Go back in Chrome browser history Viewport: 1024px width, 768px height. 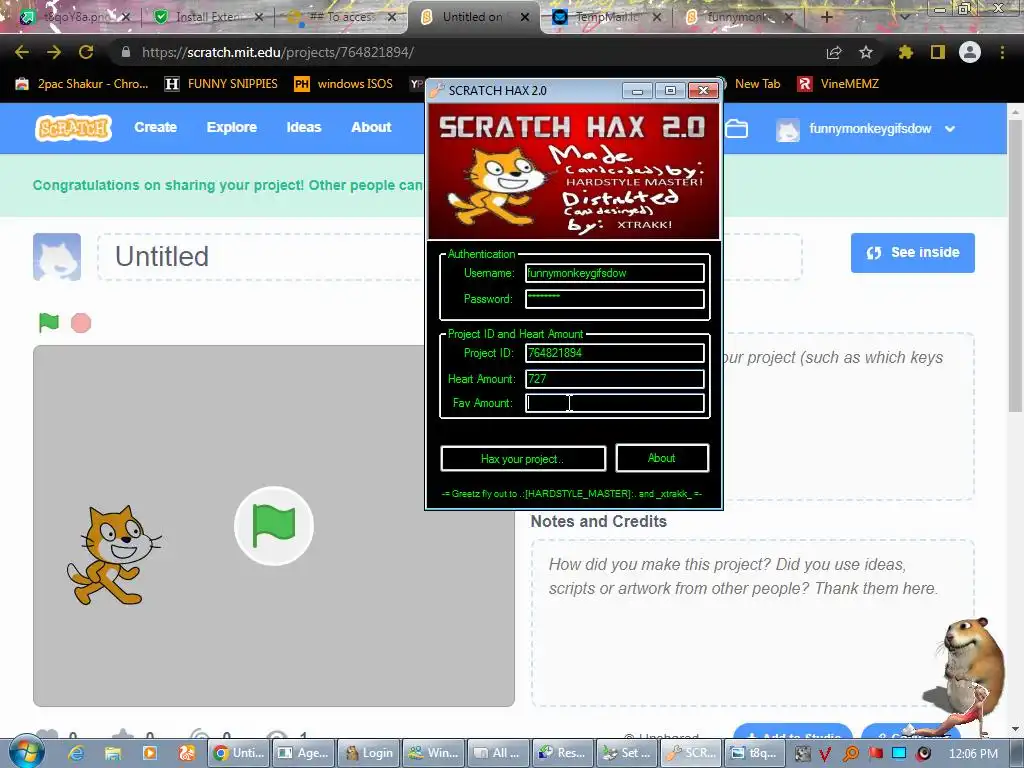(x=22, y=52)
